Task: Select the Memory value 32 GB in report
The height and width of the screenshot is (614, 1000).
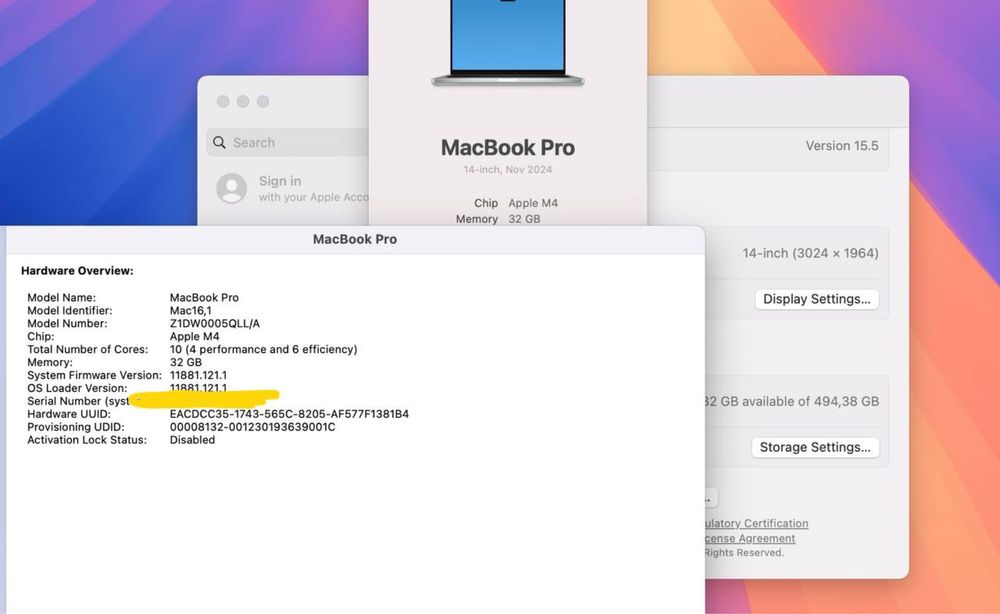Action: [x=186, y=362]
